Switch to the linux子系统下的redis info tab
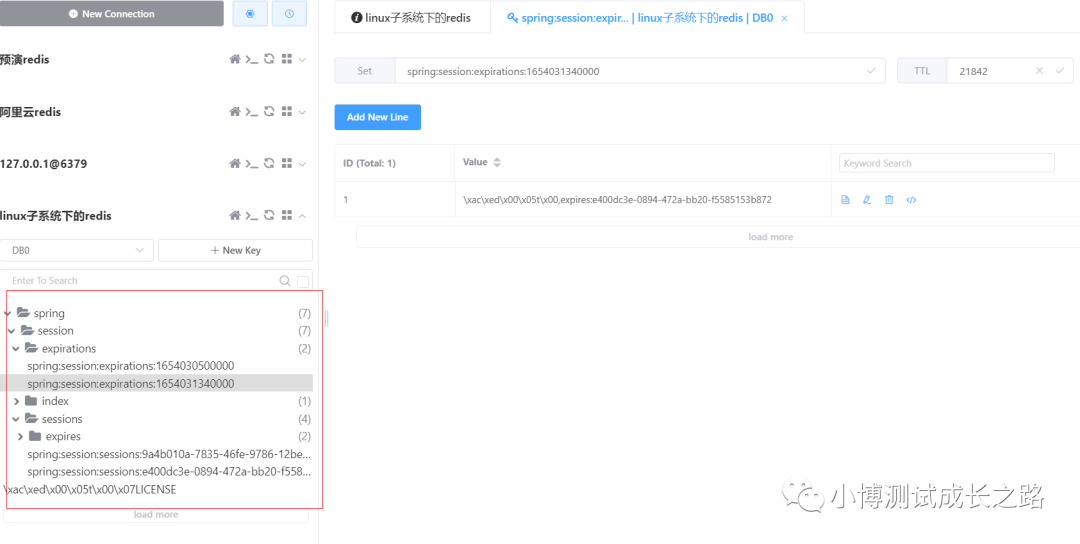Viewport: 1080px width, 544px height. click(x=412, y=18)
